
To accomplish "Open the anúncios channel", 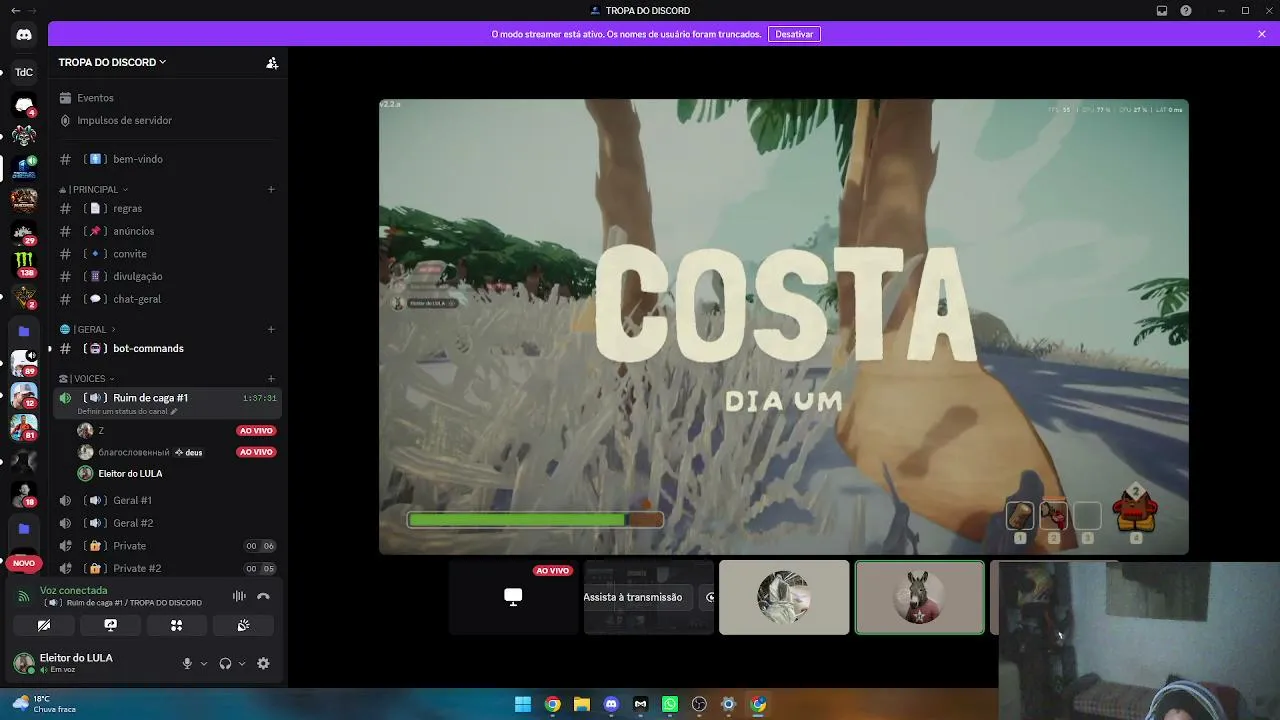I will (167, 231).
